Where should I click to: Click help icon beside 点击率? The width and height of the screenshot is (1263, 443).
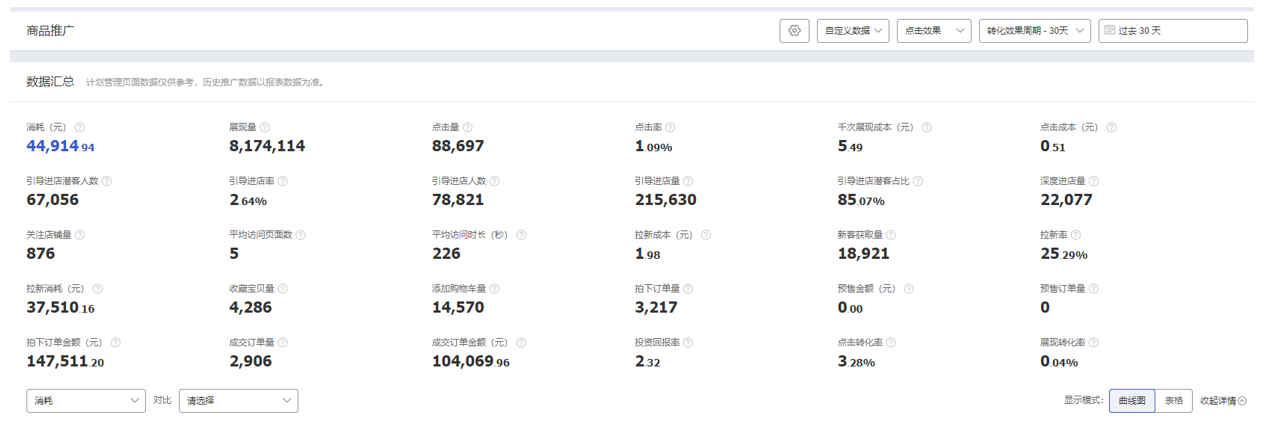[670, 127]
